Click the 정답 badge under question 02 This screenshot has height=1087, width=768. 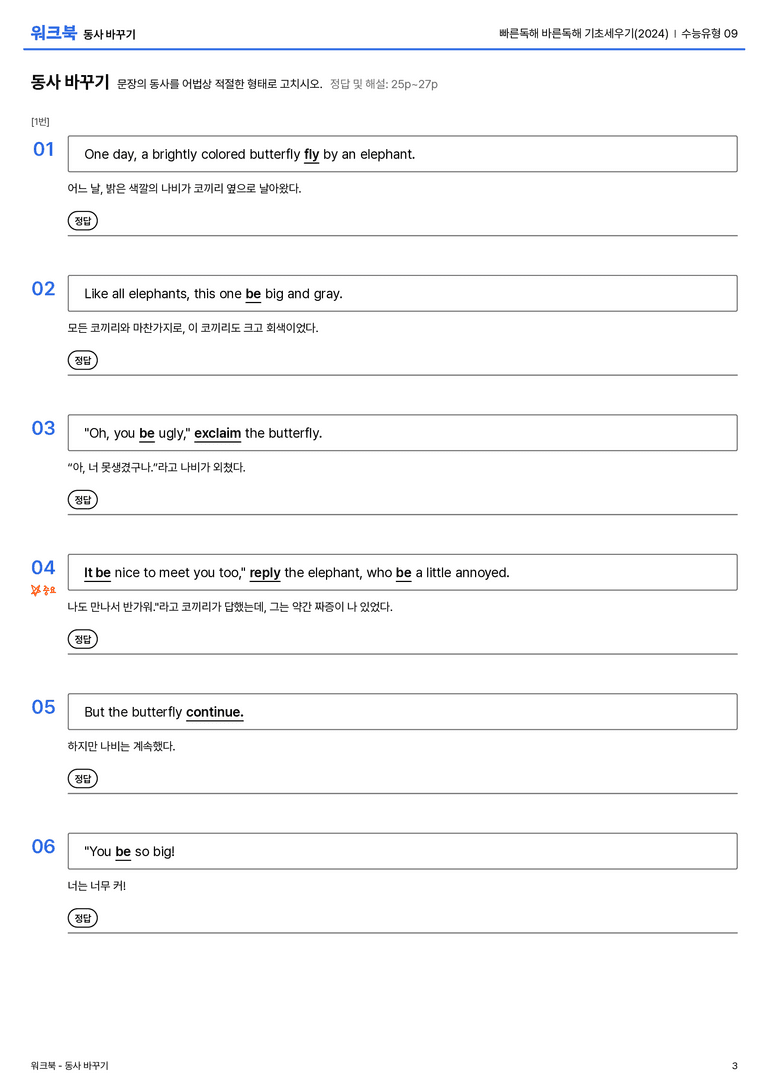point(82,360)
